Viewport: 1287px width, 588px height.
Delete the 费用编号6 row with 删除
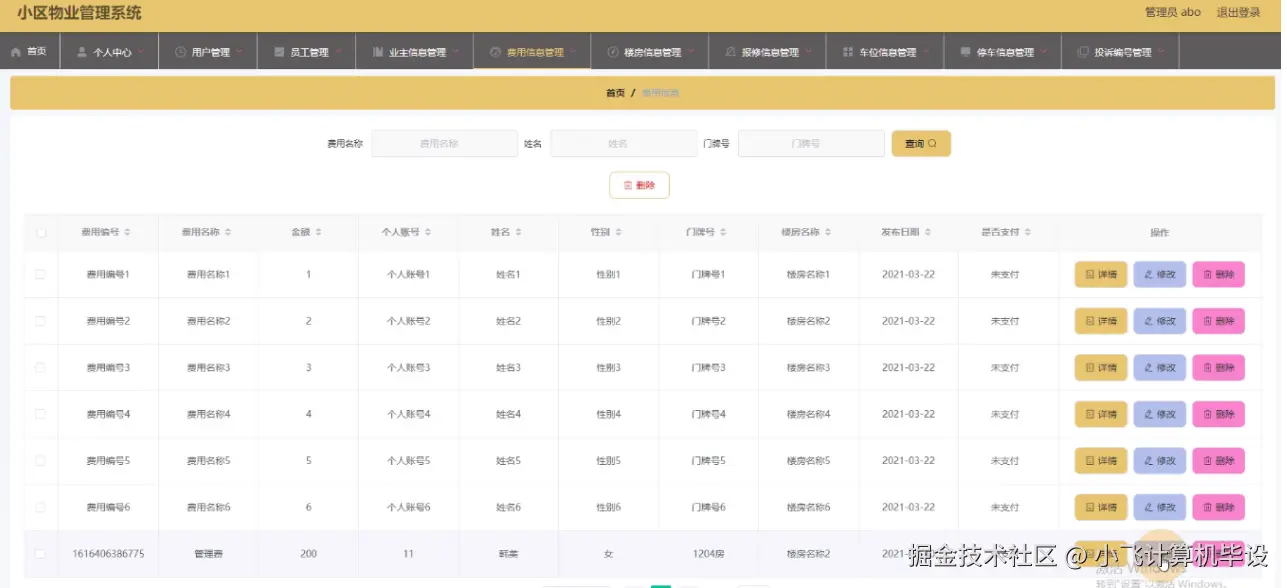pyautogui.click(x=1218, y=507)
